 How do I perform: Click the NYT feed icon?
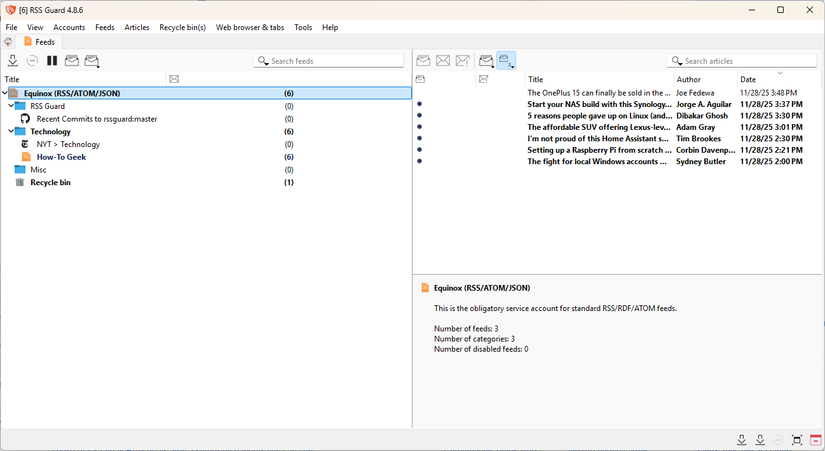click(x=25, y=144)
